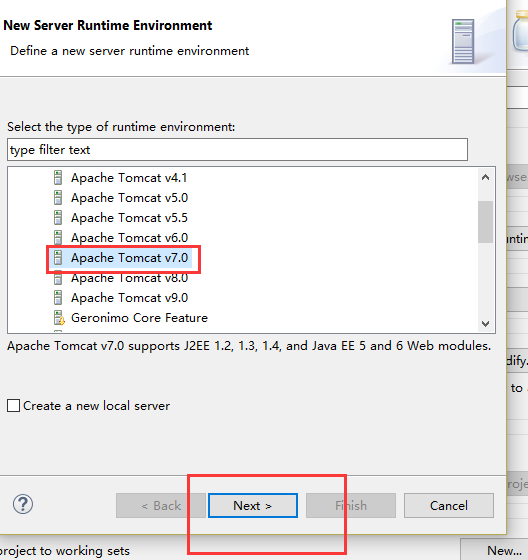The image size is (528, 560).
Task: Click the server icon beside Apache Tomcat v7.0
Action: [x=58, y=258]
